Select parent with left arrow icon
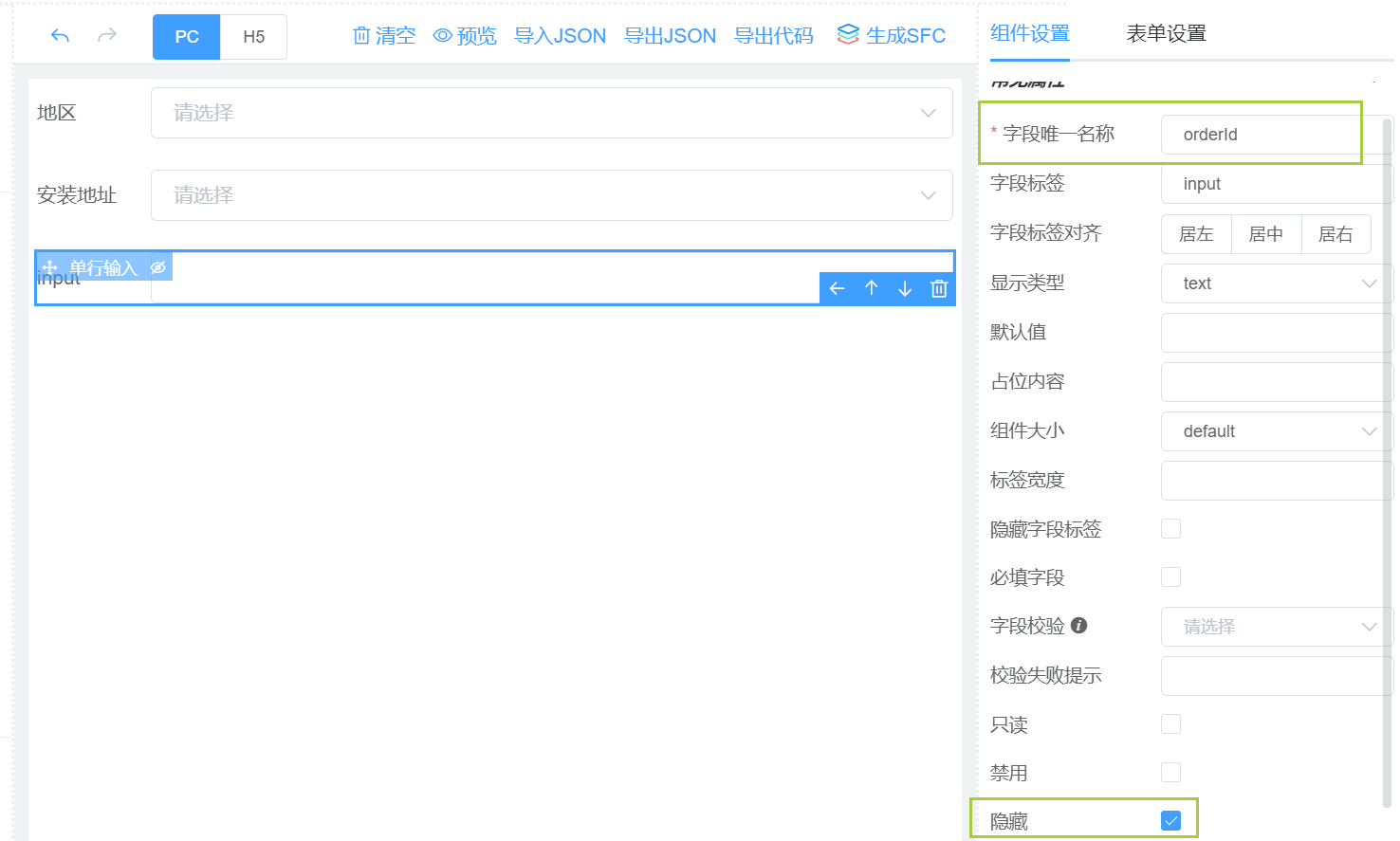The height and width of the screenshot is (841, 1400). 837,288
